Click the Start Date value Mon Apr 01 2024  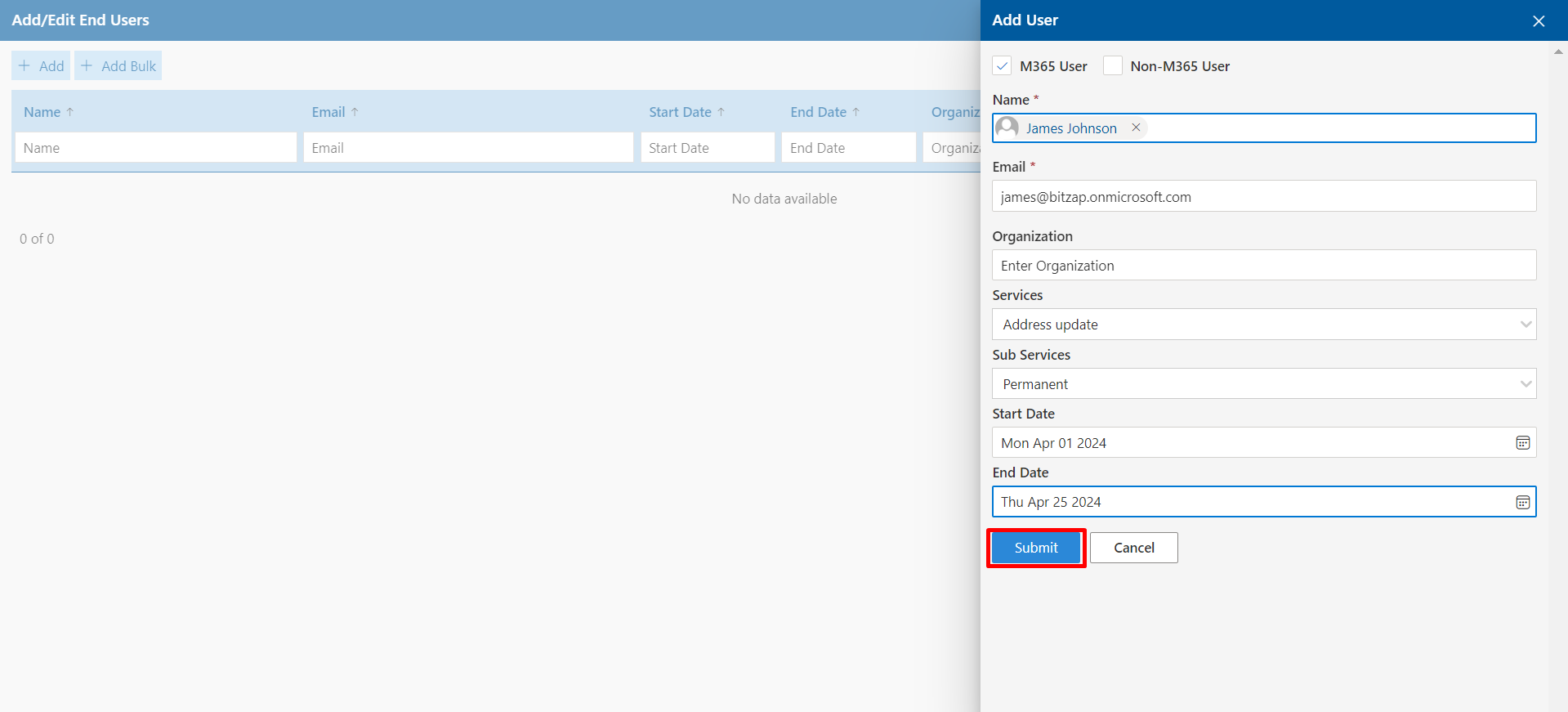click(x=1053, y=443)
